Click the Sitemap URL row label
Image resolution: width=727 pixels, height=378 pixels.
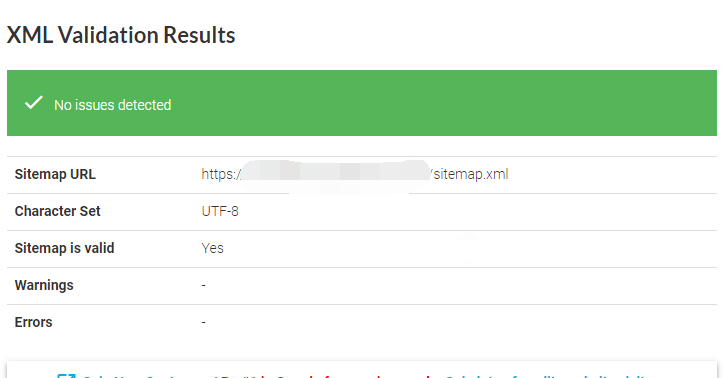point(55,174)
